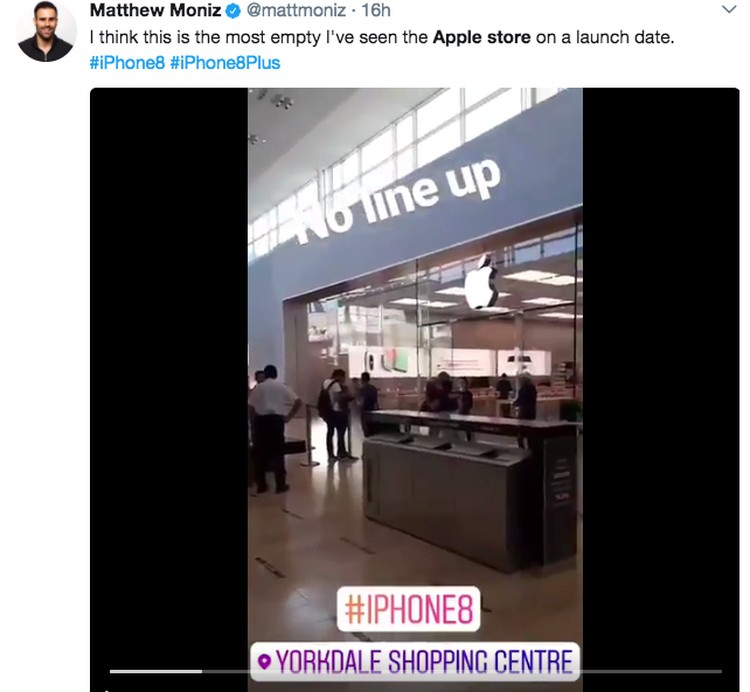Click the Matthew Moniz display name
This screenshot has height=692, width=750.
[x=155, y=10]
